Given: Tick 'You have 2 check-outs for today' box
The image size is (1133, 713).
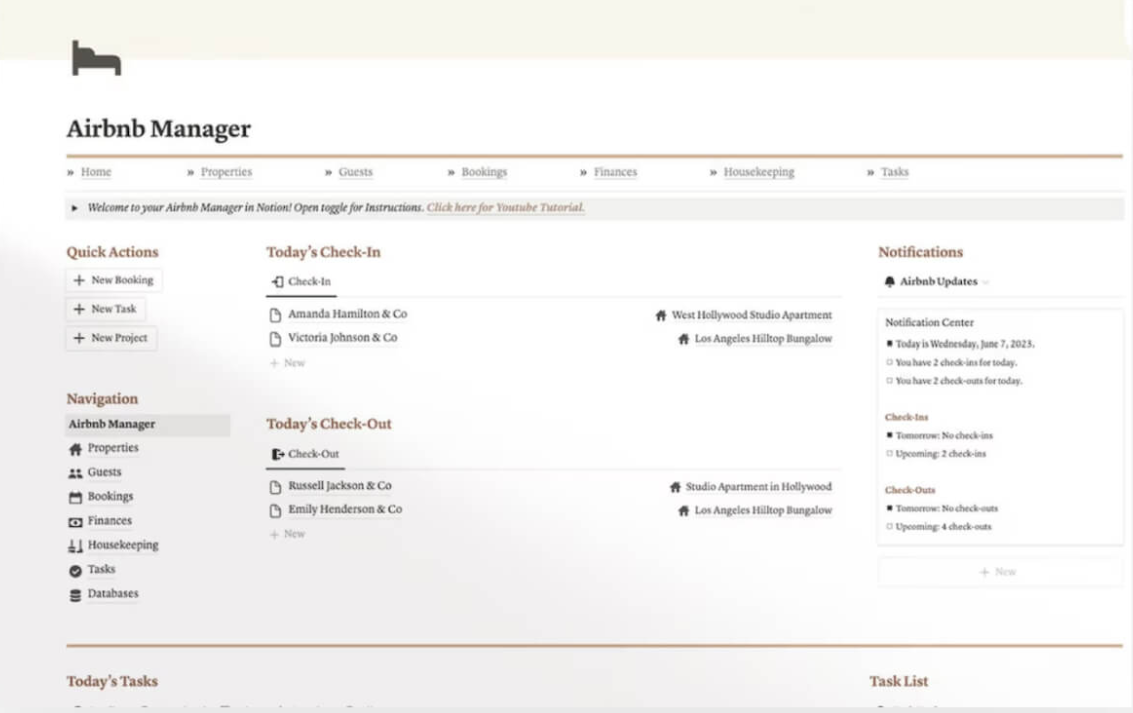Looking at the screenshot, I should [x=889, y=381].
